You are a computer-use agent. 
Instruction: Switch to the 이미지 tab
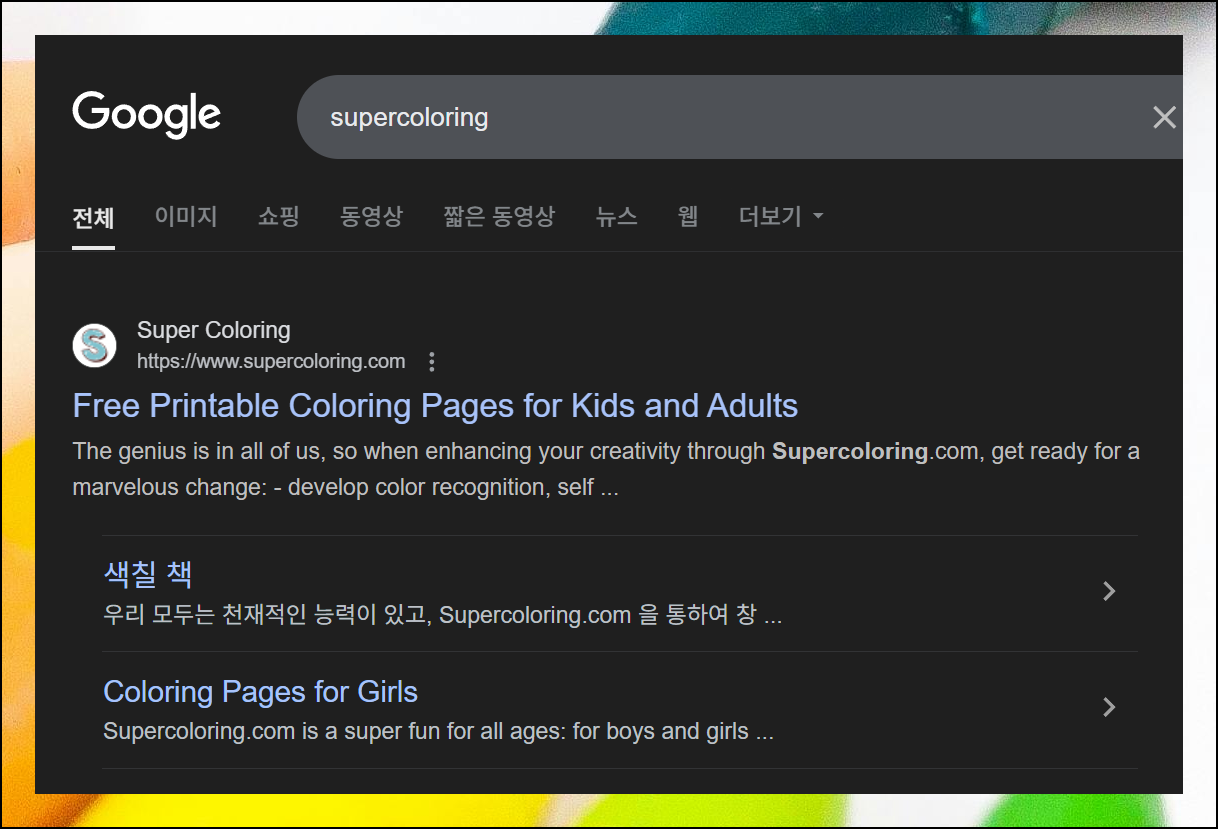[186, 216]
